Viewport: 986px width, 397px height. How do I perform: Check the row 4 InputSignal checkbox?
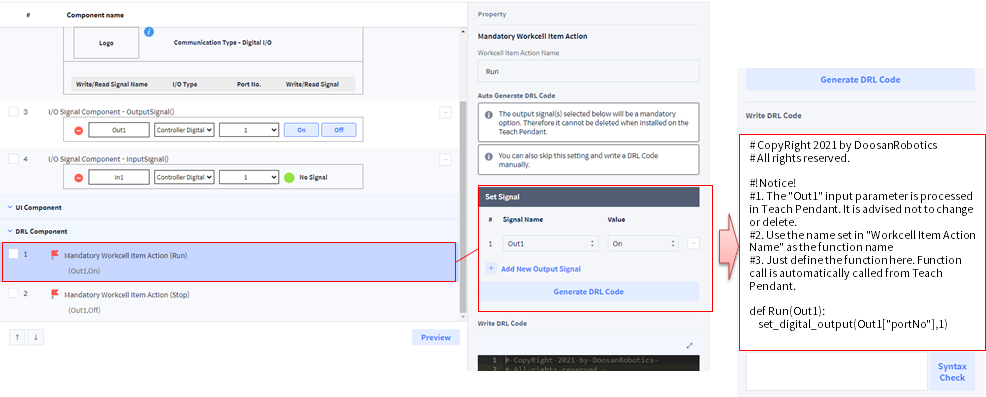[x=13, y=159]
